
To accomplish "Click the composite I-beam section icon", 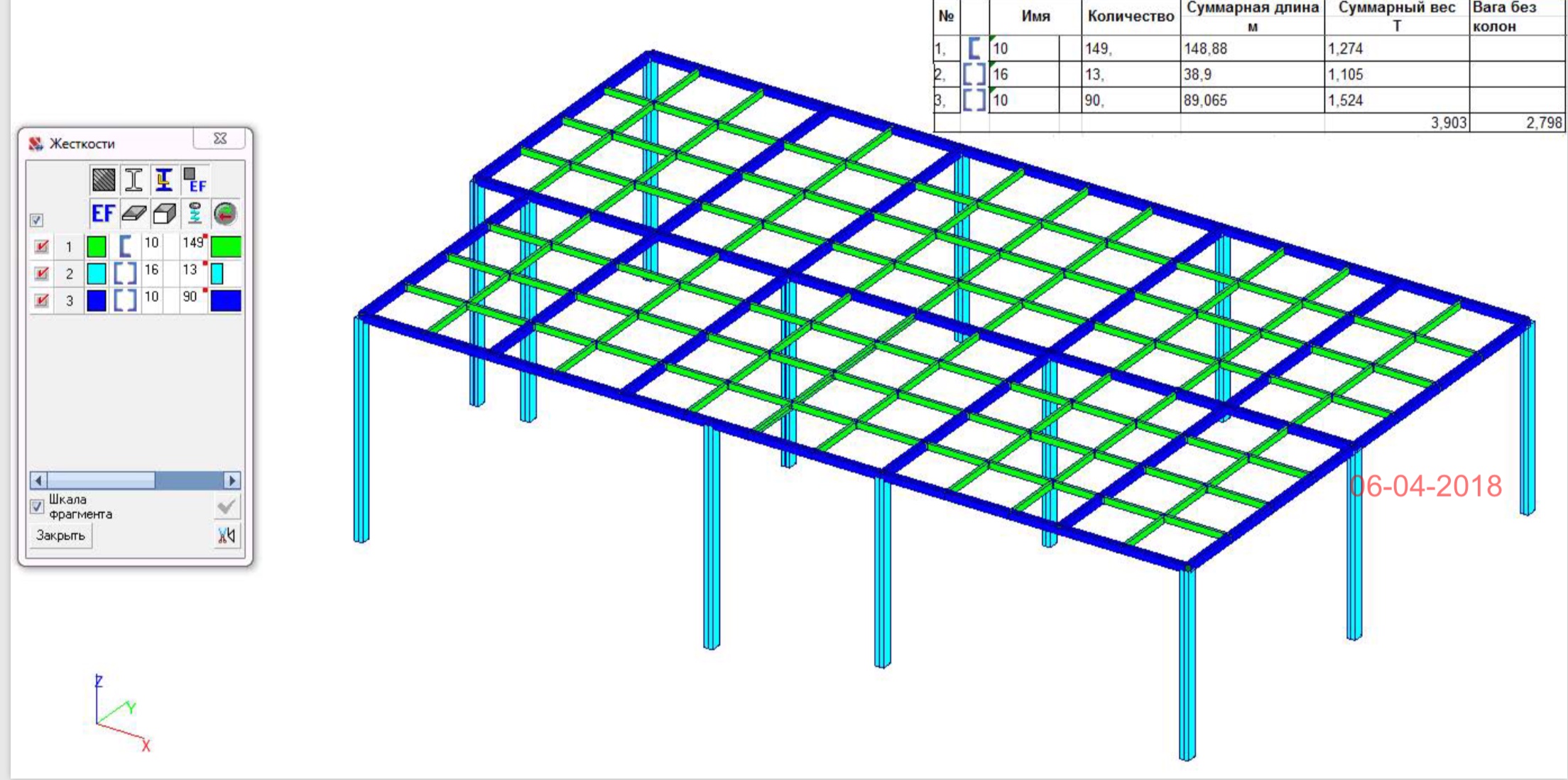I will pos(164,180).
